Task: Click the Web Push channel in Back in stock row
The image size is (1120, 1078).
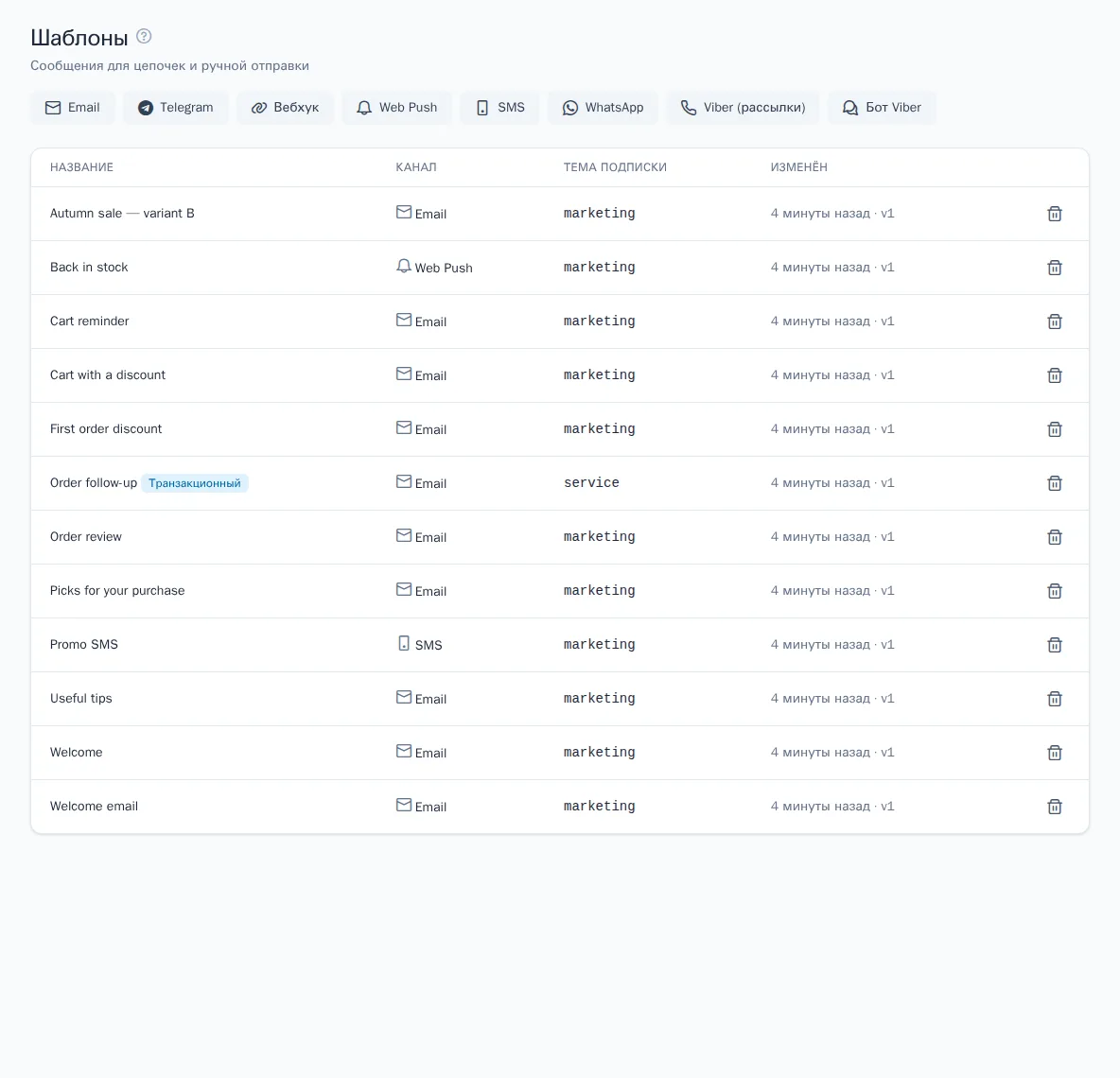Action: click(x=434, y=267)
